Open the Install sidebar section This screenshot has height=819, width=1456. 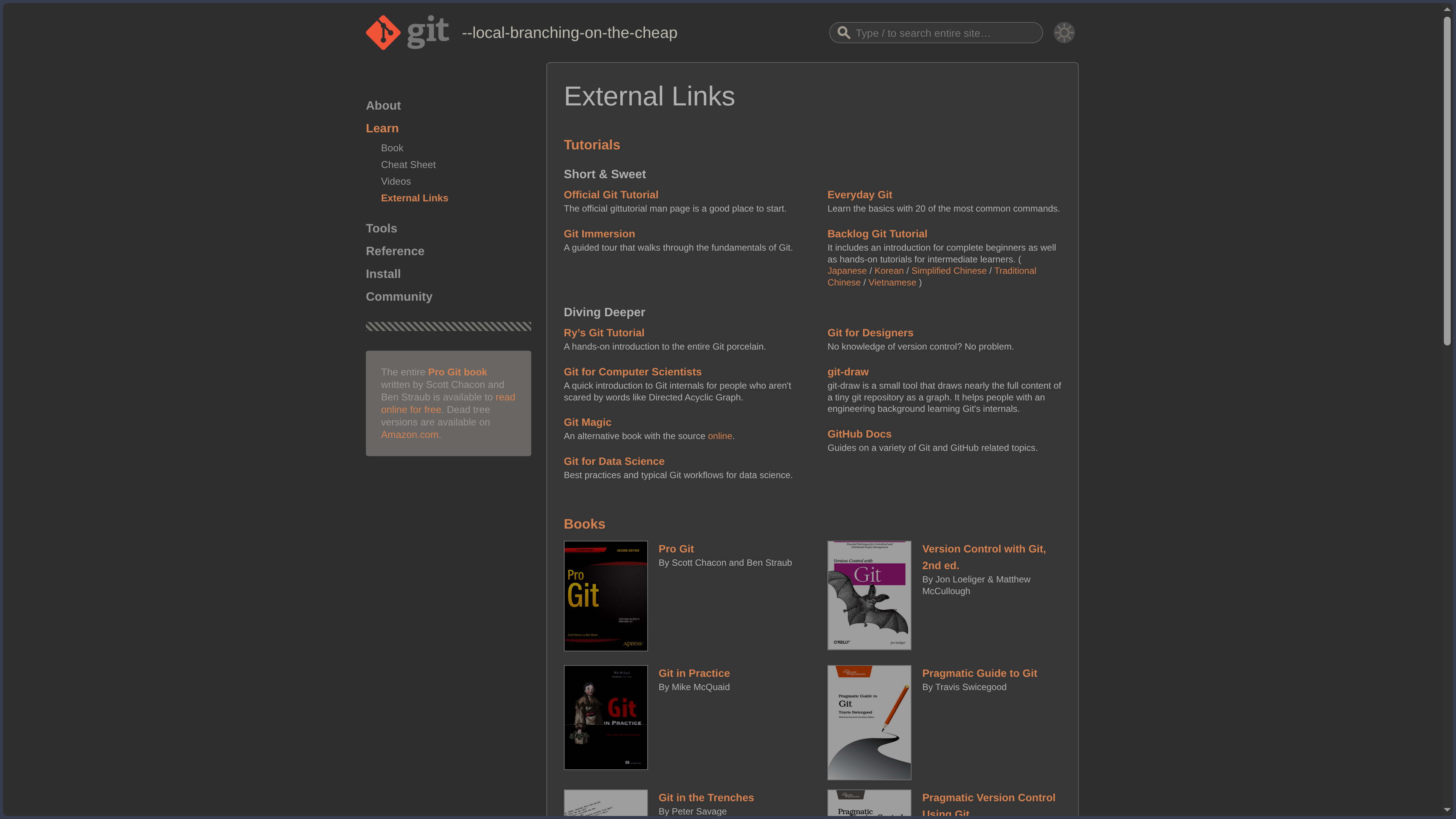pos(383,273)
